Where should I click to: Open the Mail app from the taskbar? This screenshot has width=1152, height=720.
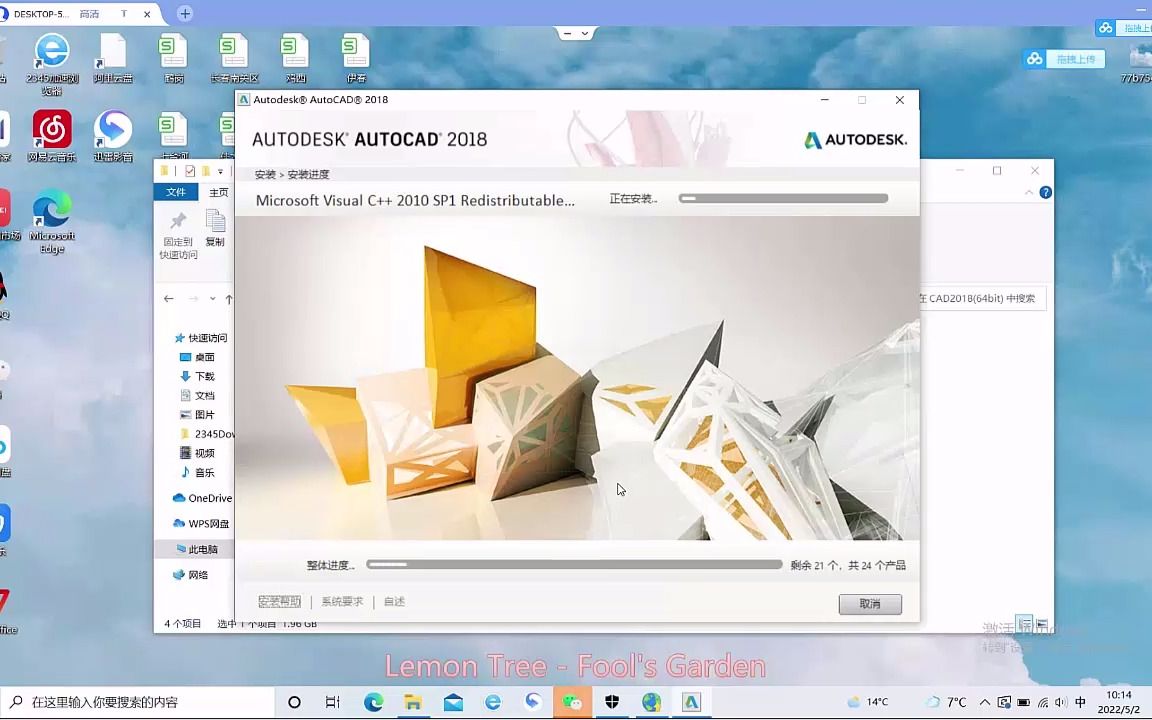coord(451,702)
